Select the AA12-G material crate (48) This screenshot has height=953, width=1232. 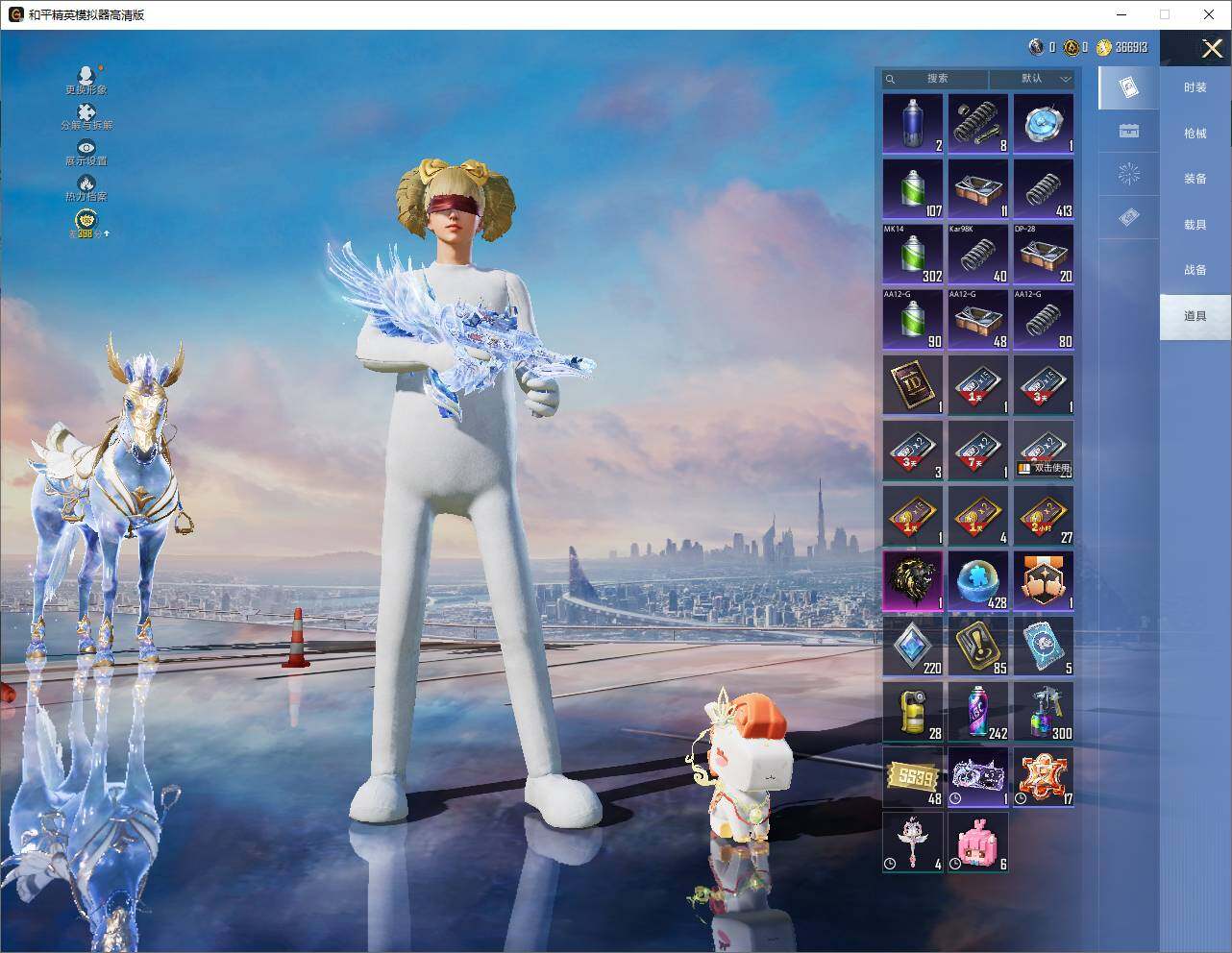click(978, 319)
